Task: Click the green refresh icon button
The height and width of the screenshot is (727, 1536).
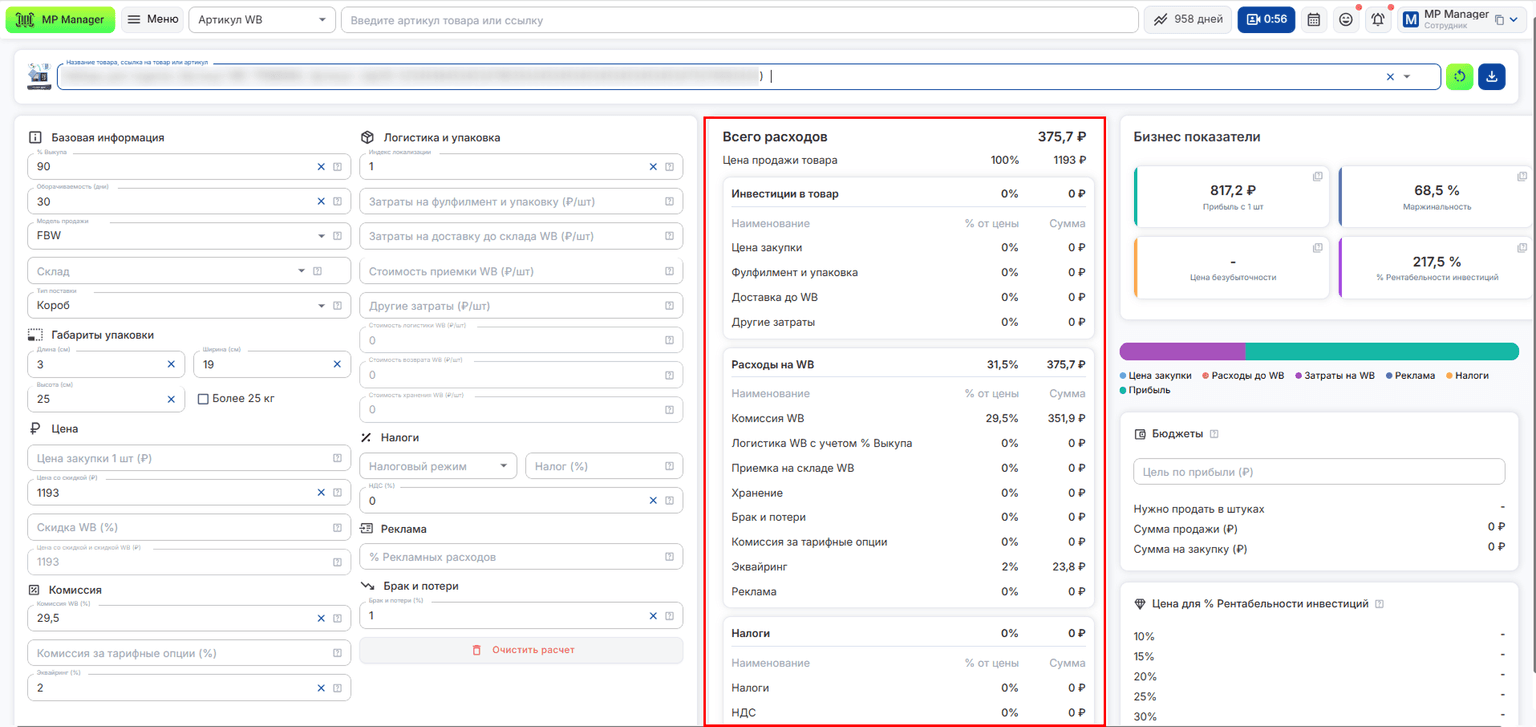Action: pos(1460,77)
